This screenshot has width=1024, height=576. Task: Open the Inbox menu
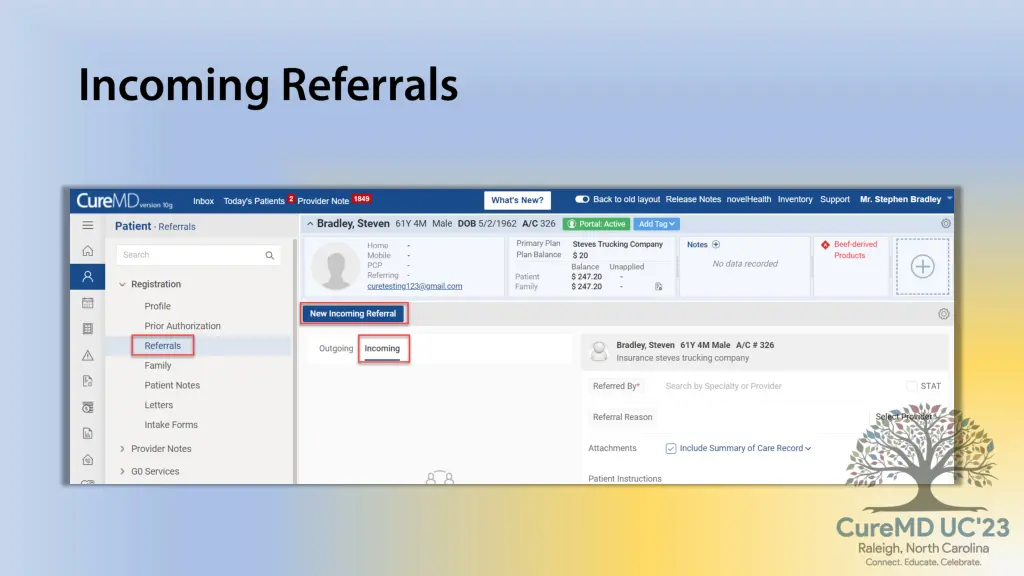pyautogui.click(x=203, y=201)
